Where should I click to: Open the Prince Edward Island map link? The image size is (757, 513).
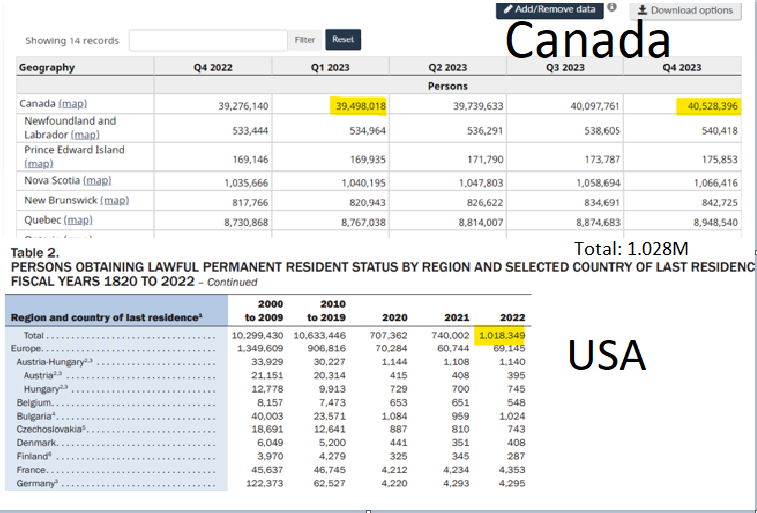pos(39,164)
